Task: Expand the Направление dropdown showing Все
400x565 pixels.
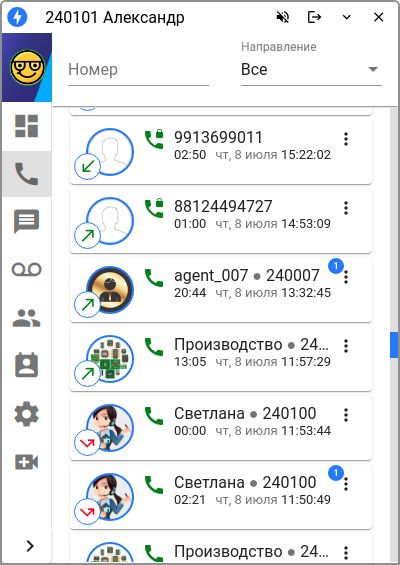Action: (311, 70)
